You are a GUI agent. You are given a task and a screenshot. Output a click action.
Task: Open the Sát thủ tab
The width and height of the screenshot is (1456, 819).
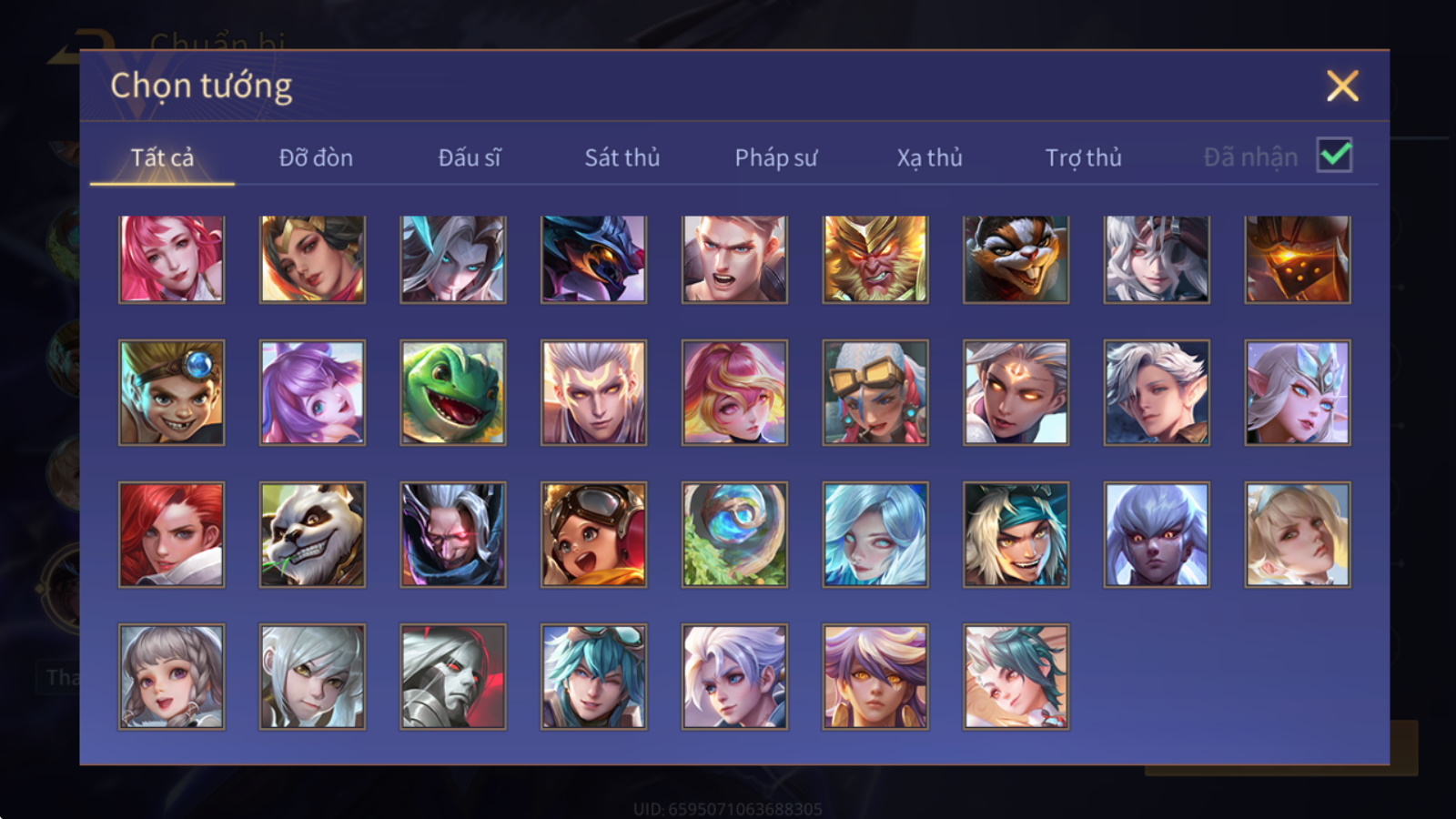622,157
